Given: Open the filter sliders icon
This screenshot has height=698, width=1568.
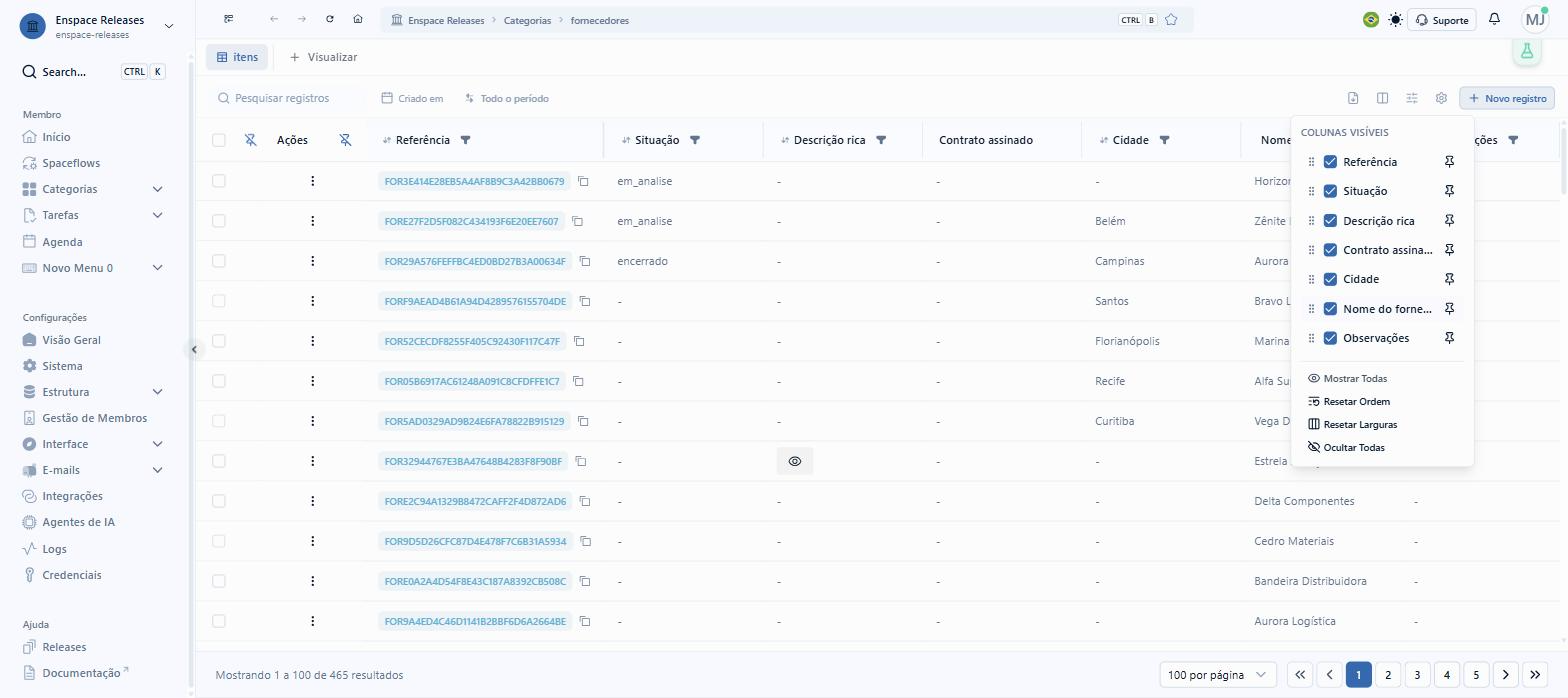Looking at the screenshot, I should point(1412,98).
